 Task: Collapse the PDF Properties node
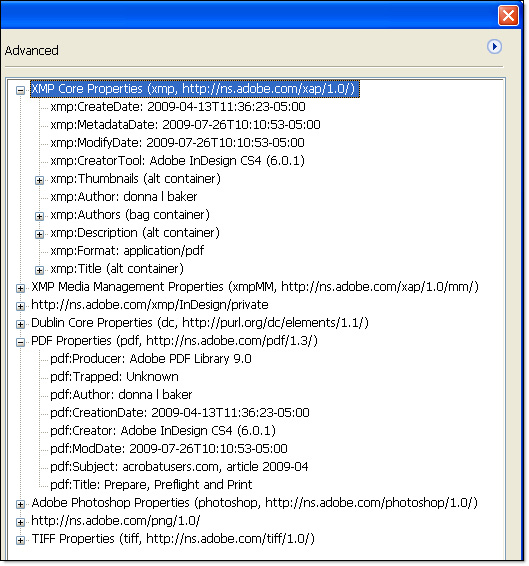(21, 342)
